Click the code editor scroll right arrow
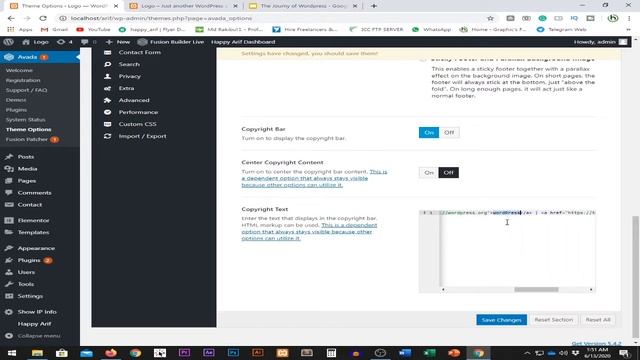The image size is (640, 360). [x=591, y=289]
